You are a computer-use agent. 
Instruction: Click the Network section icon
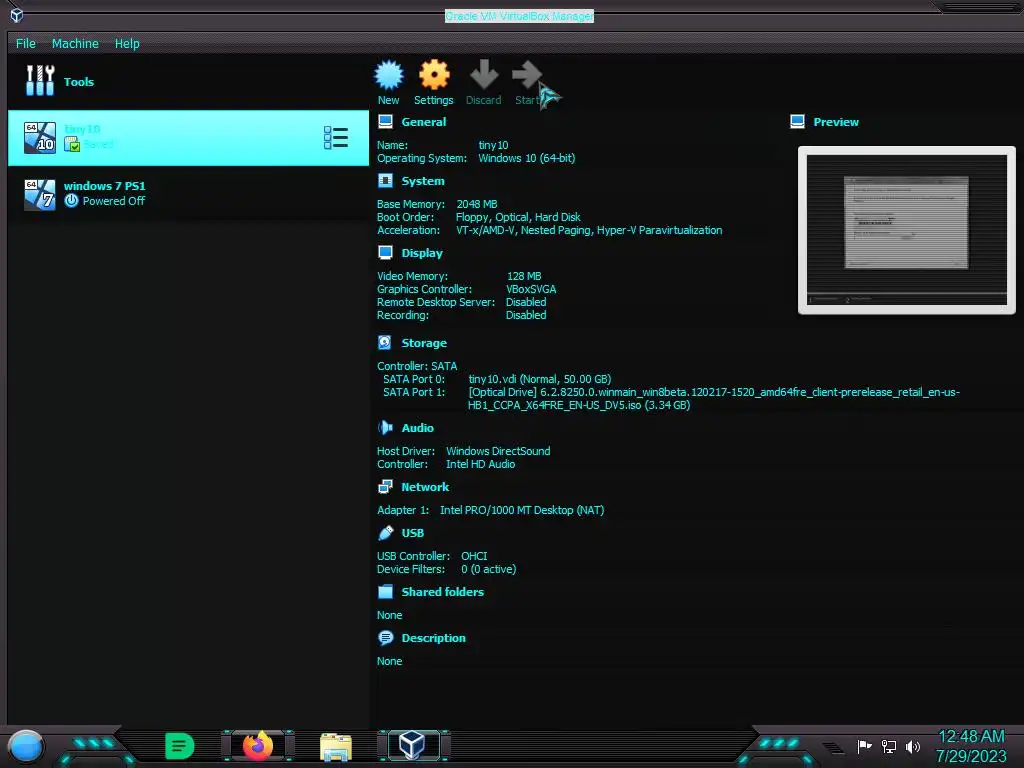385,487
